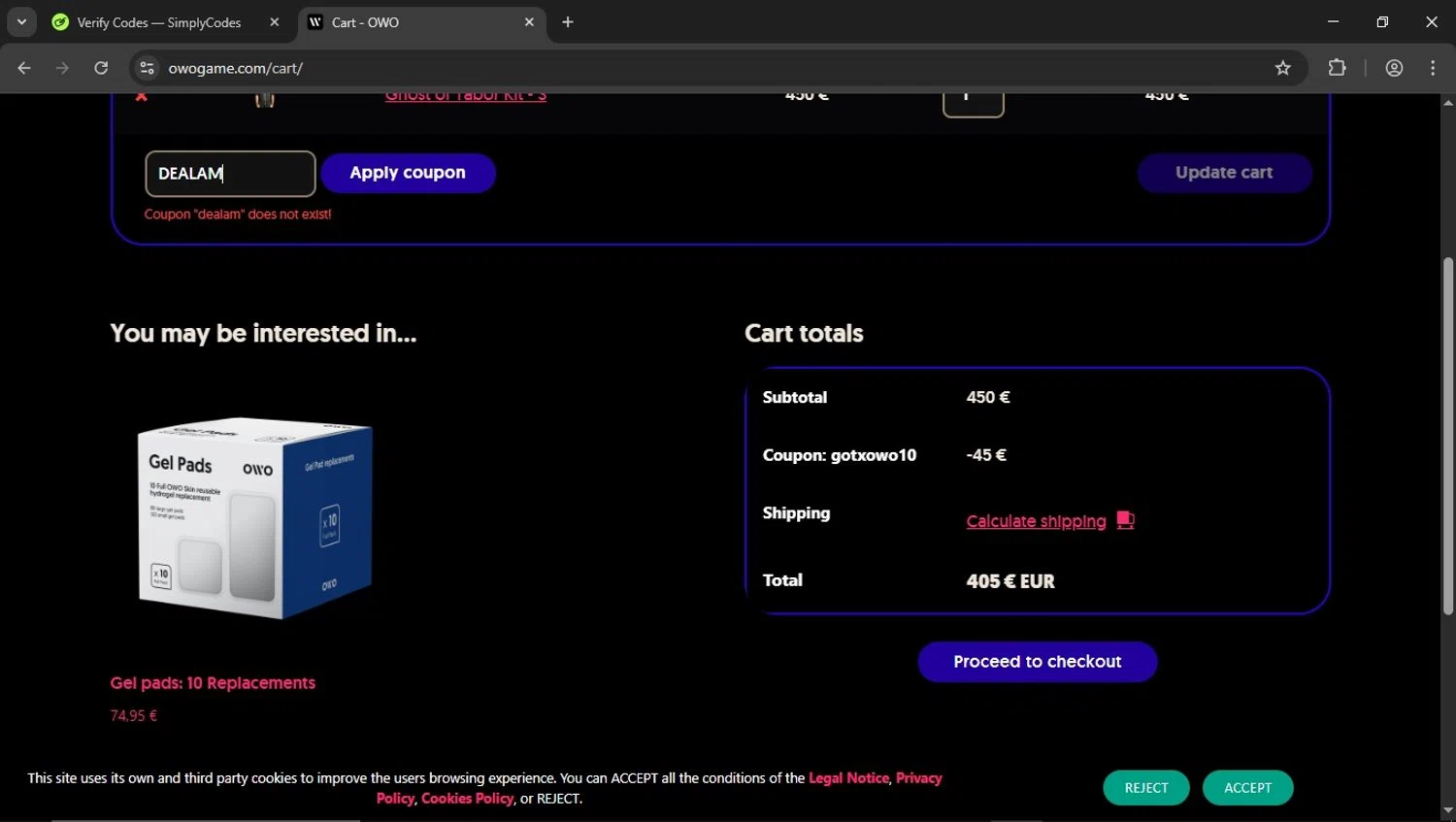Screen dimensions: 1456x822
Task: Reload the cart page
Action: point(101,68)
